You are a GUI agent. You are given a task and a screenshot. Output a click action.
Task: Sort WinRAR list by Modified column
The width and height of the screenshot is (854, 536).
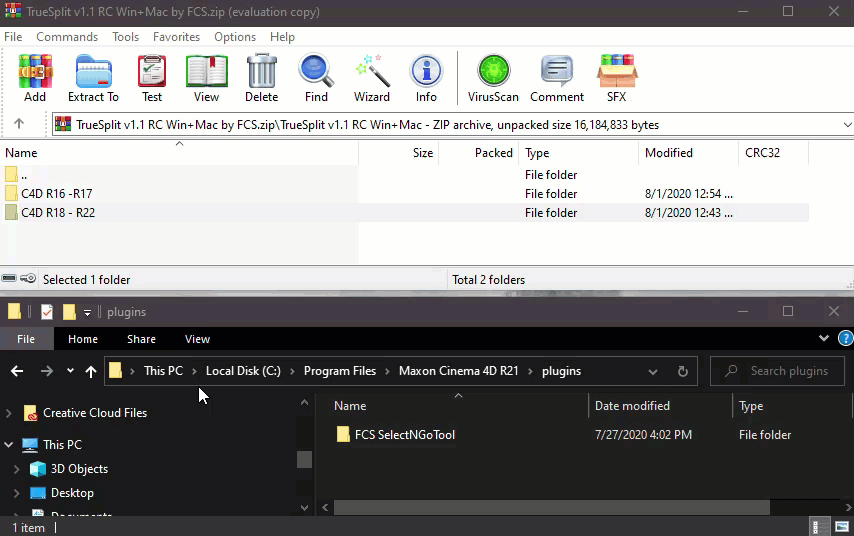[x=688, y=153]
